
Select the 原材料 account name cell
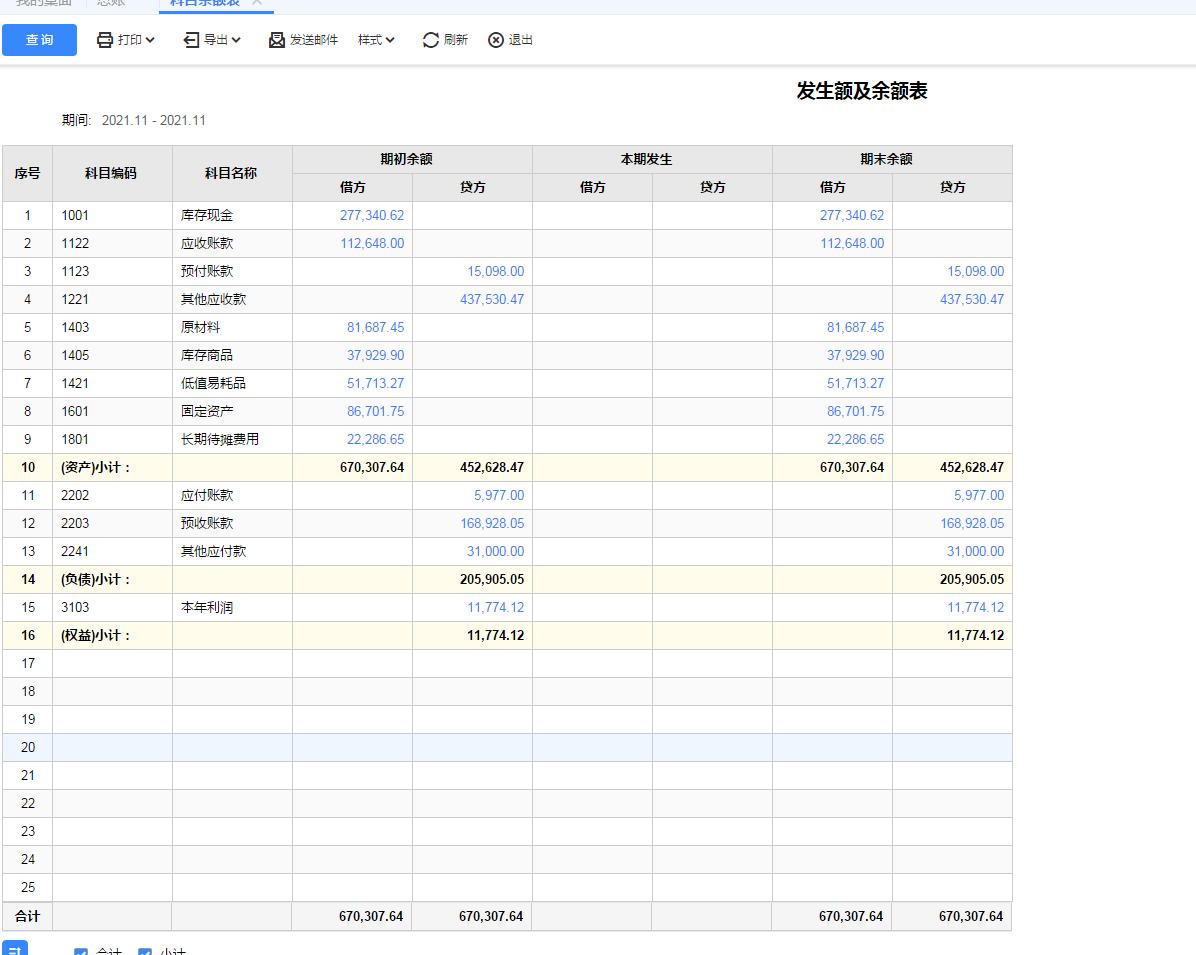[x=232, y=327]
